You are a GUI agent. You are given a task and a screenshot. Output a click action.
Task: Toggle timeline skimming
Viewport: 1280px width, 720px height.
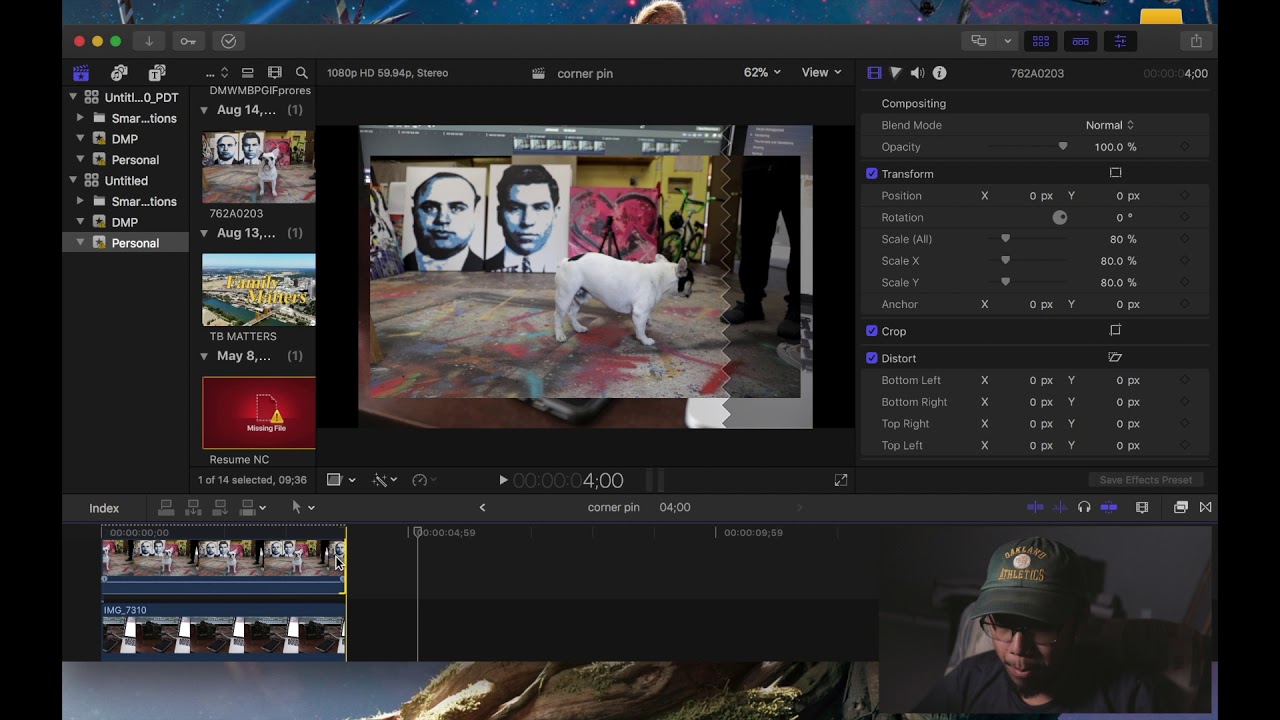click(x=1035, y=508)
